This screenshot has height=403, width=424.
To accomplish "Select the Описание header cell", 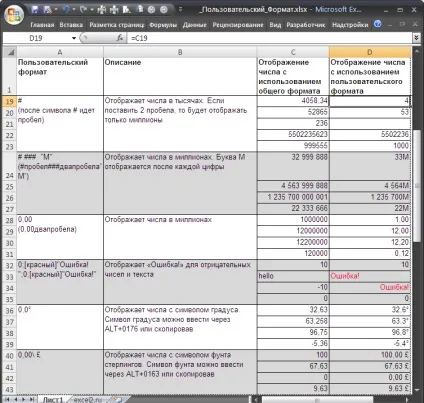I will tap(180, 76).
